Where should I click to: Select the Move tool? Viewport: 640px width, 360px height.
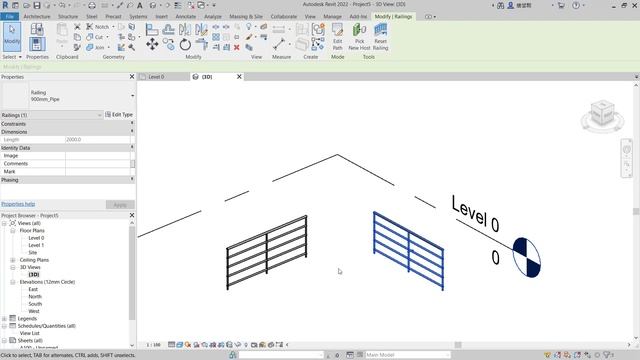[x=152, y=44]
